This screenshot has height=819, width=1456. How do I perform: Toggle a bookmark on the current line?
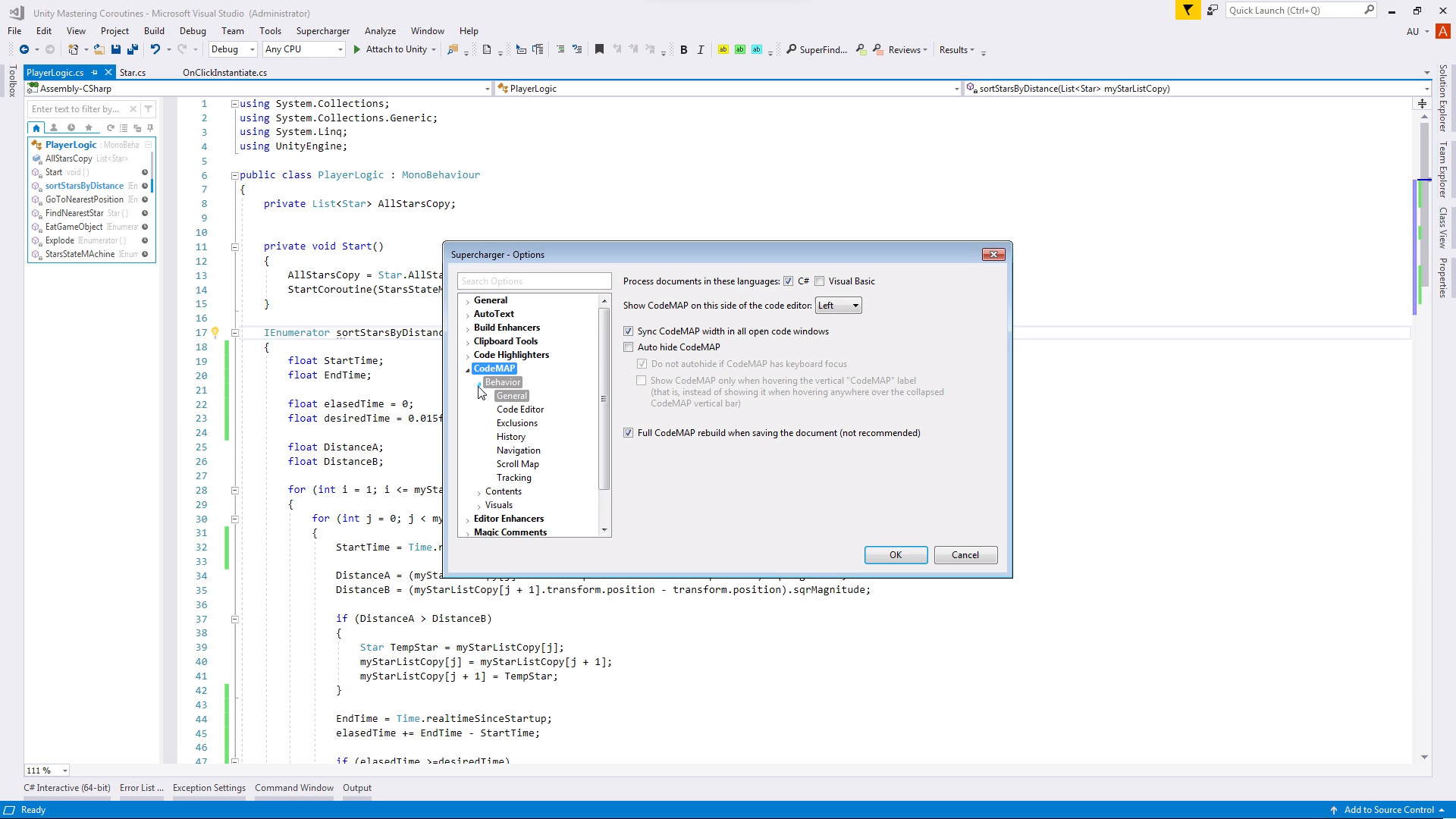(x=599, y=49)
